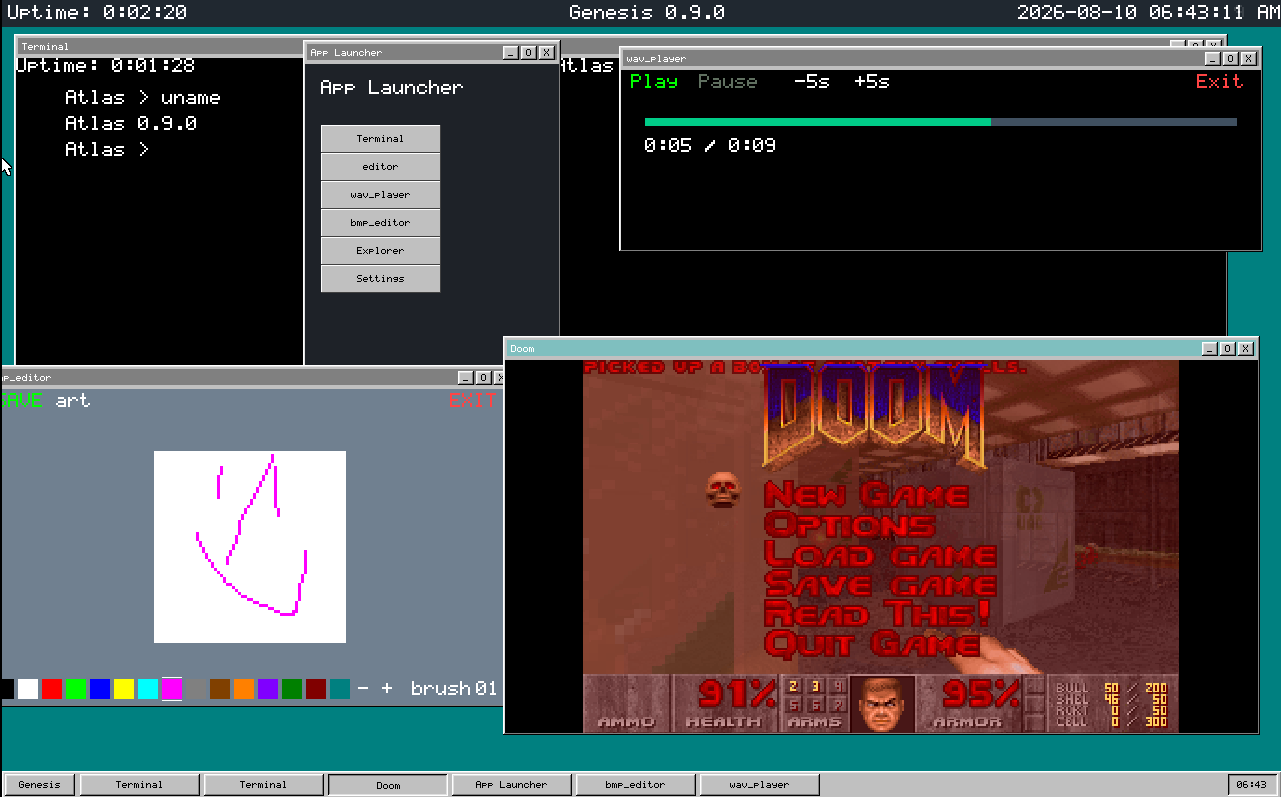Select New Game in the Doom menu

pyautogui.click(x=866, y=495)
